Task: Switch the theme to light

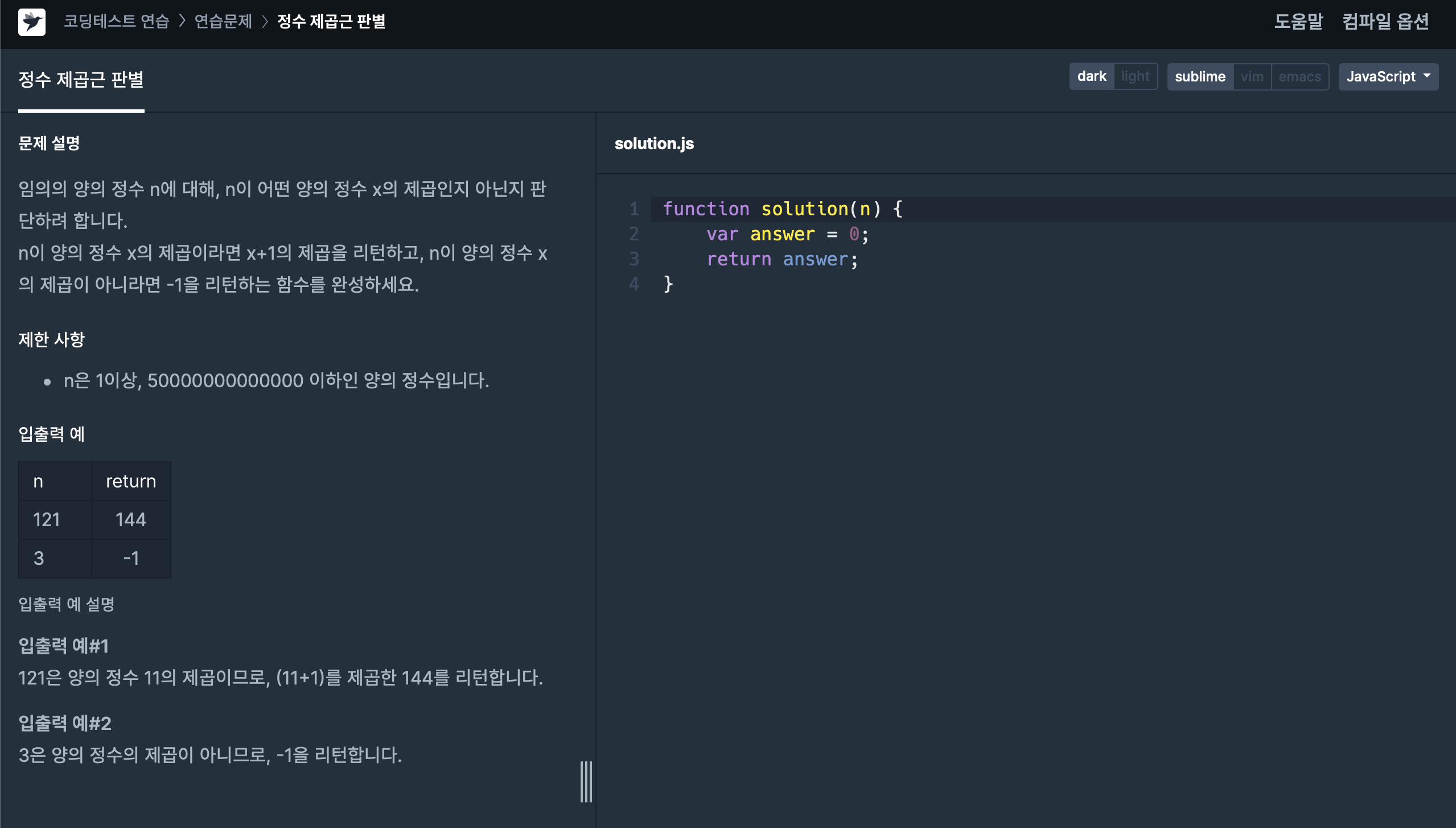Action: [1135, 76]
